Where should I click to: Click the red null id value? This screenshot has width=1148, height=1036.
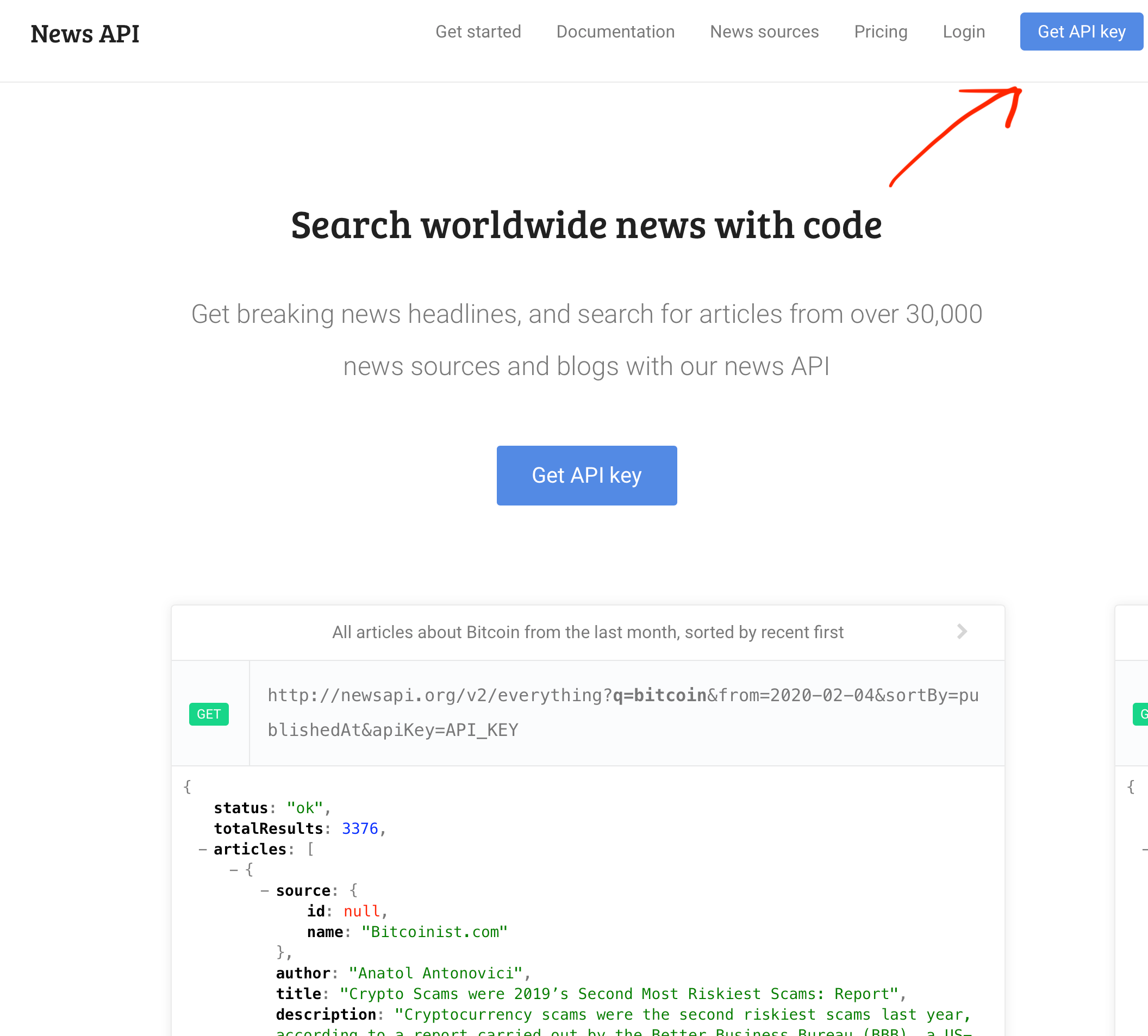click(362, 912)
